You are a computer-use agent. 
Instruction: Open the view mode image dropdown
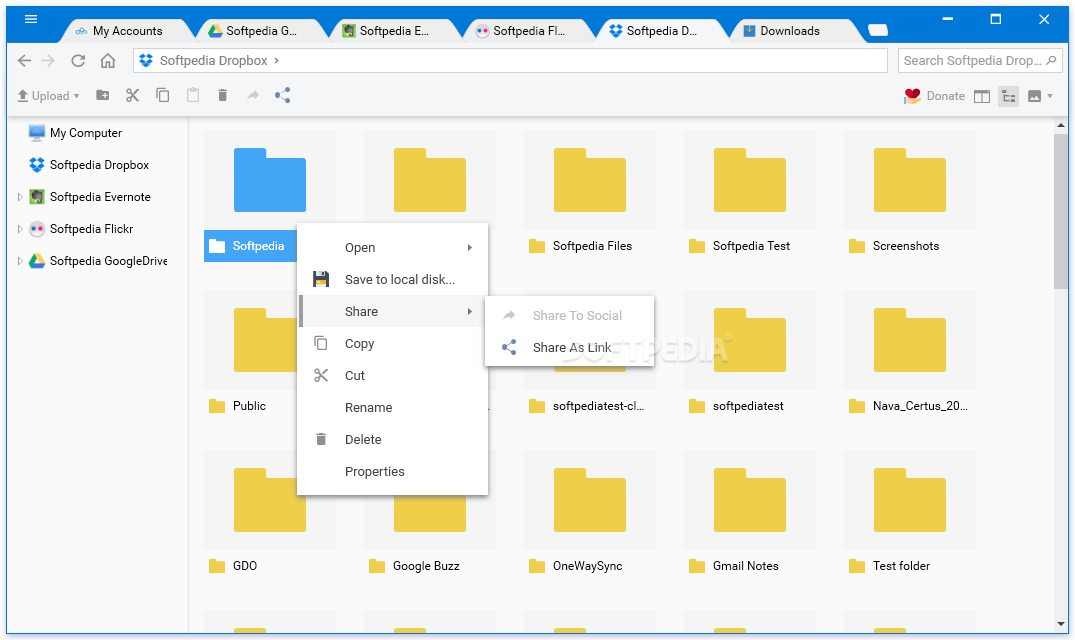[1040, 97]
